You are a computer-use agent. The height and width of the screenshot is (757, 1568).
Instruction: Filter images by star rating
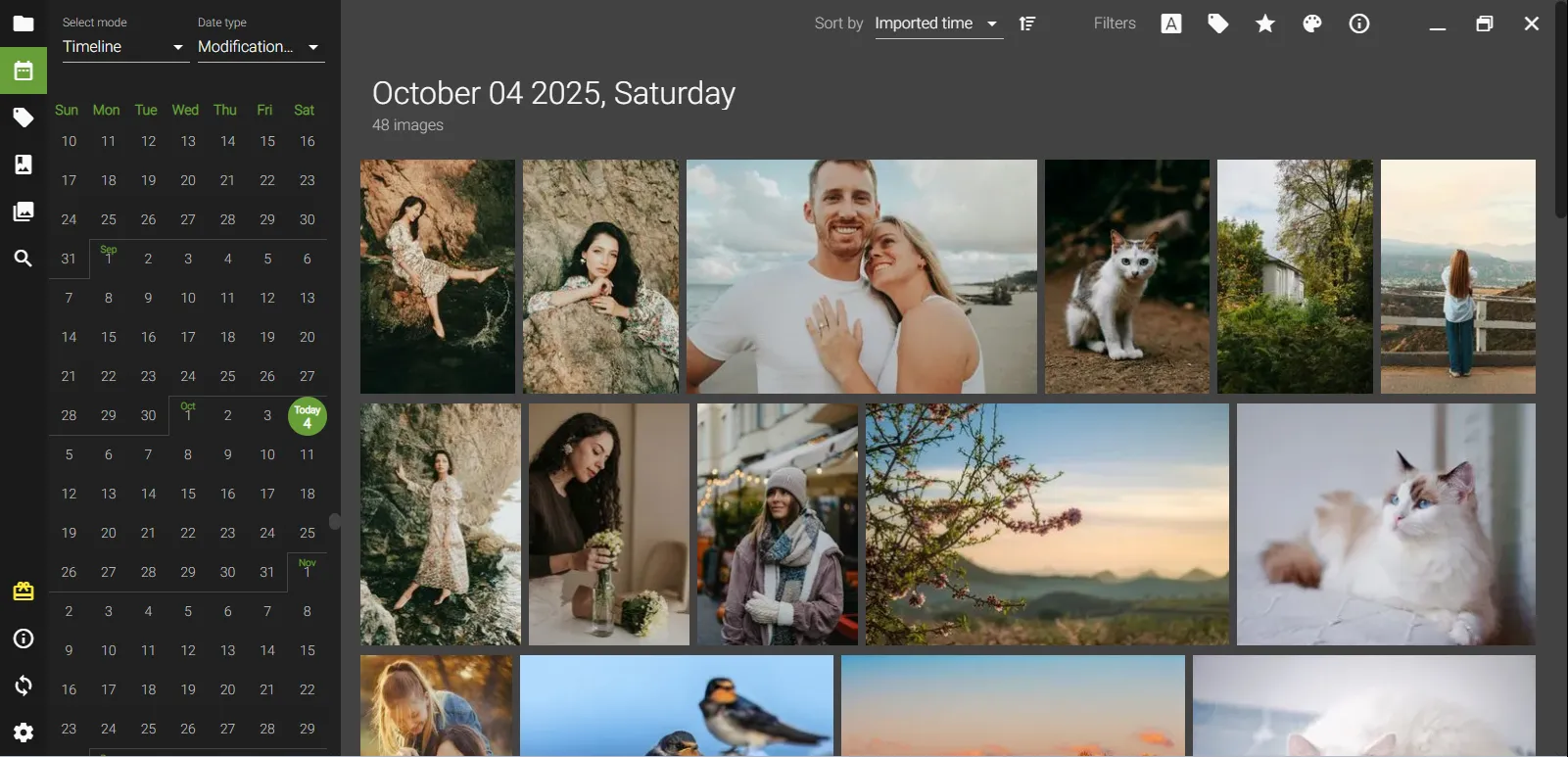pyautogui.click(x=1265, y=24)
